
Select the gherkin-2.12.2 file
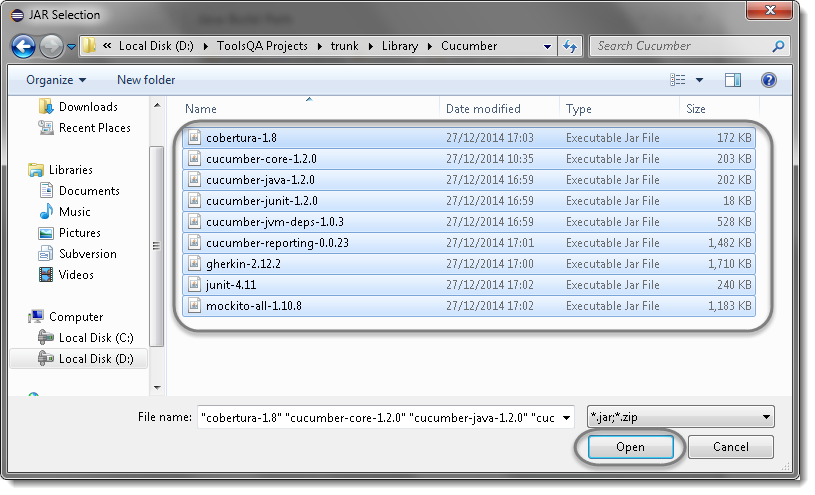click(469, 264)
